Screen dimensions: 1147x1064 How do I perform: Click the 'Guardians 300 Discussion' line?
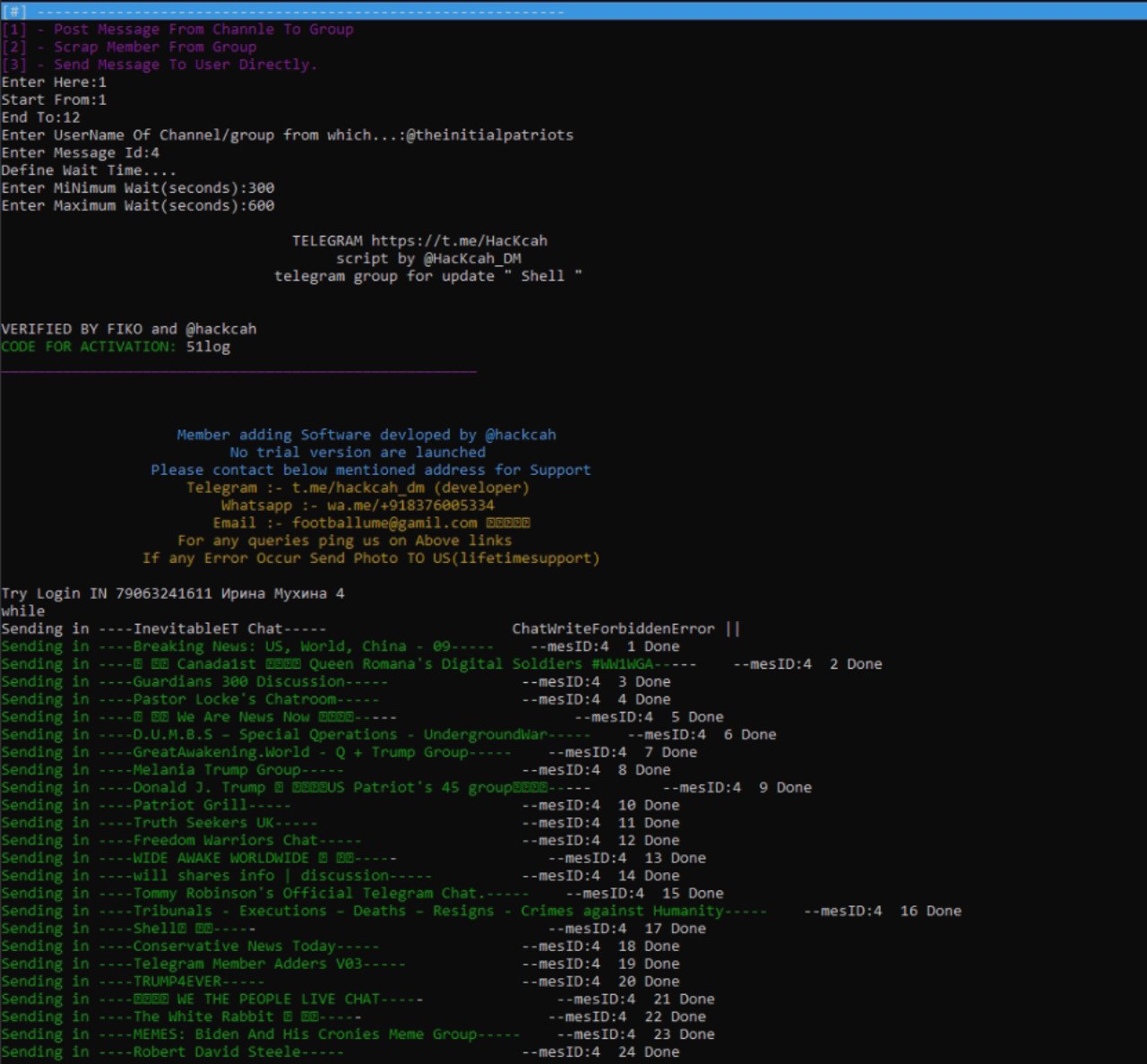336,682
